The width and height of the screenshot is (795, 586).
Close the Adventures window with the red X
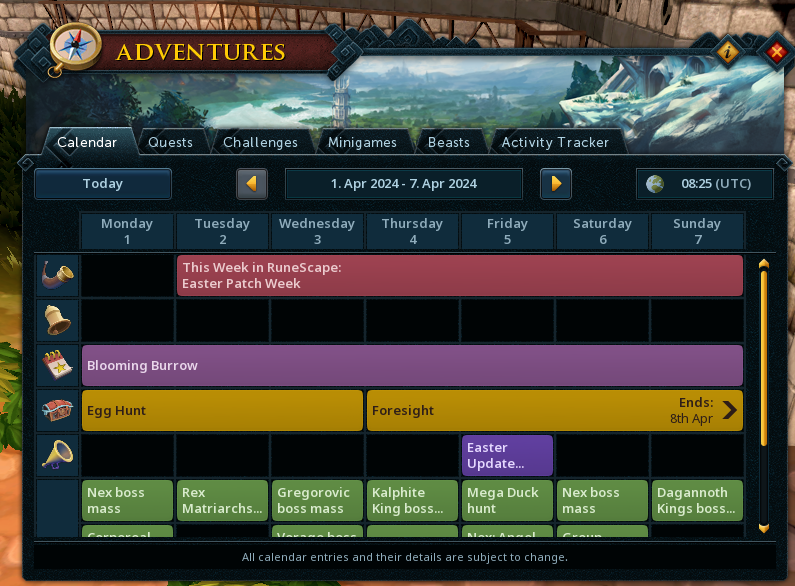[776, 51]
